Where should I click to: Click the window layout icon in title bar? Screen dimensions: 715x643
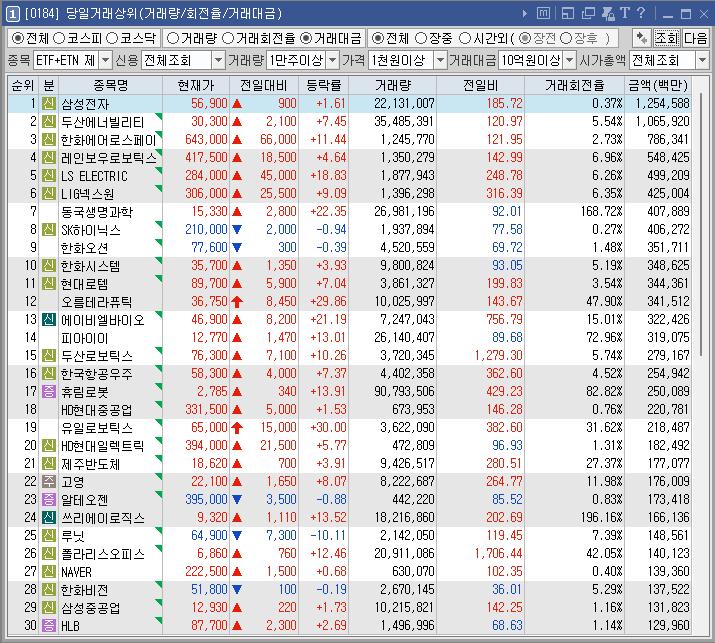[x=568, y=14]
